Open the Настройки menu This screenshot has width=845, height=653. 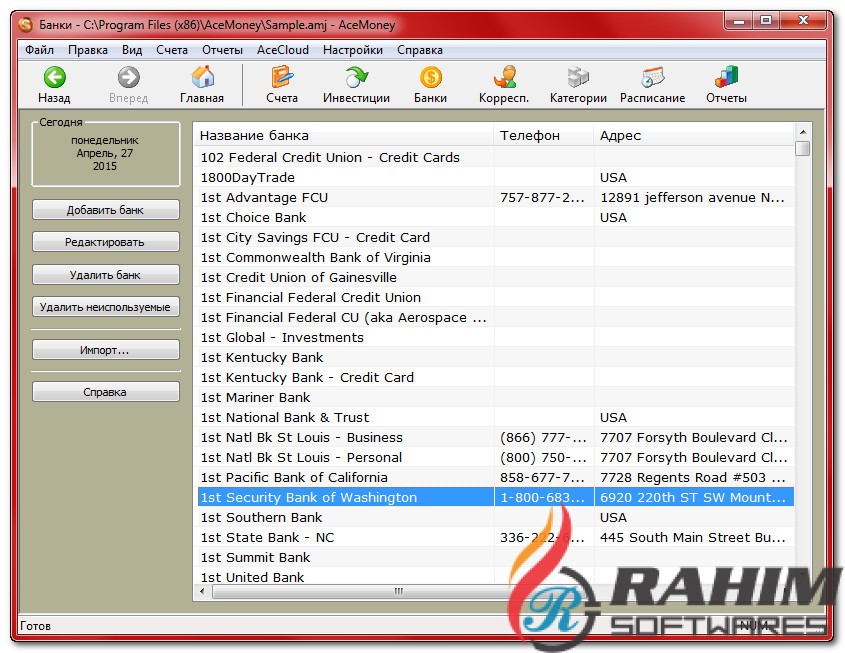click(x=352, y=50)
